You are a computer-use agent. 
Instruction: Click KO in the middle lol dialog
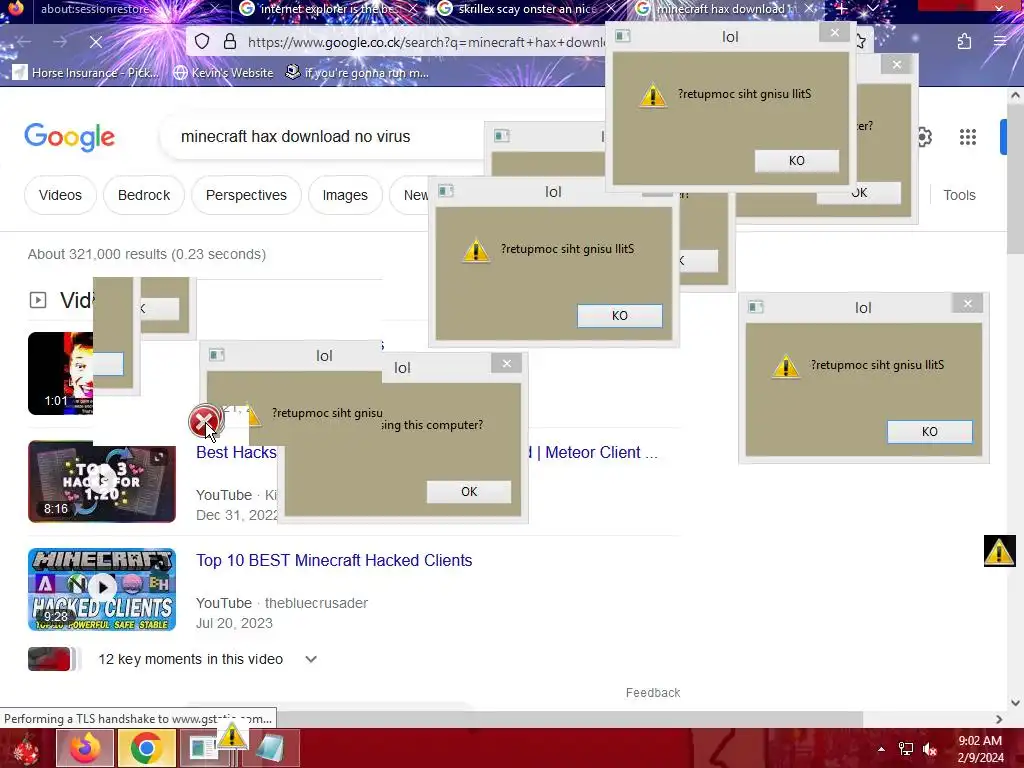620,316
